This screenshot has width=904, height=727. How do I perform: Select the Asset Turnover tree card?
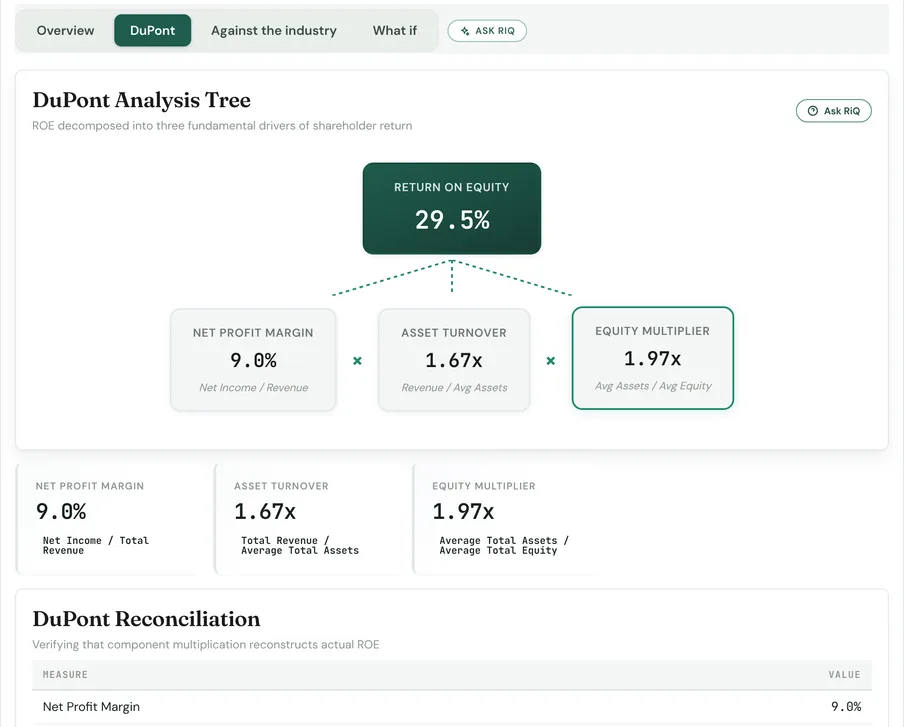click(x=454, y=360)
